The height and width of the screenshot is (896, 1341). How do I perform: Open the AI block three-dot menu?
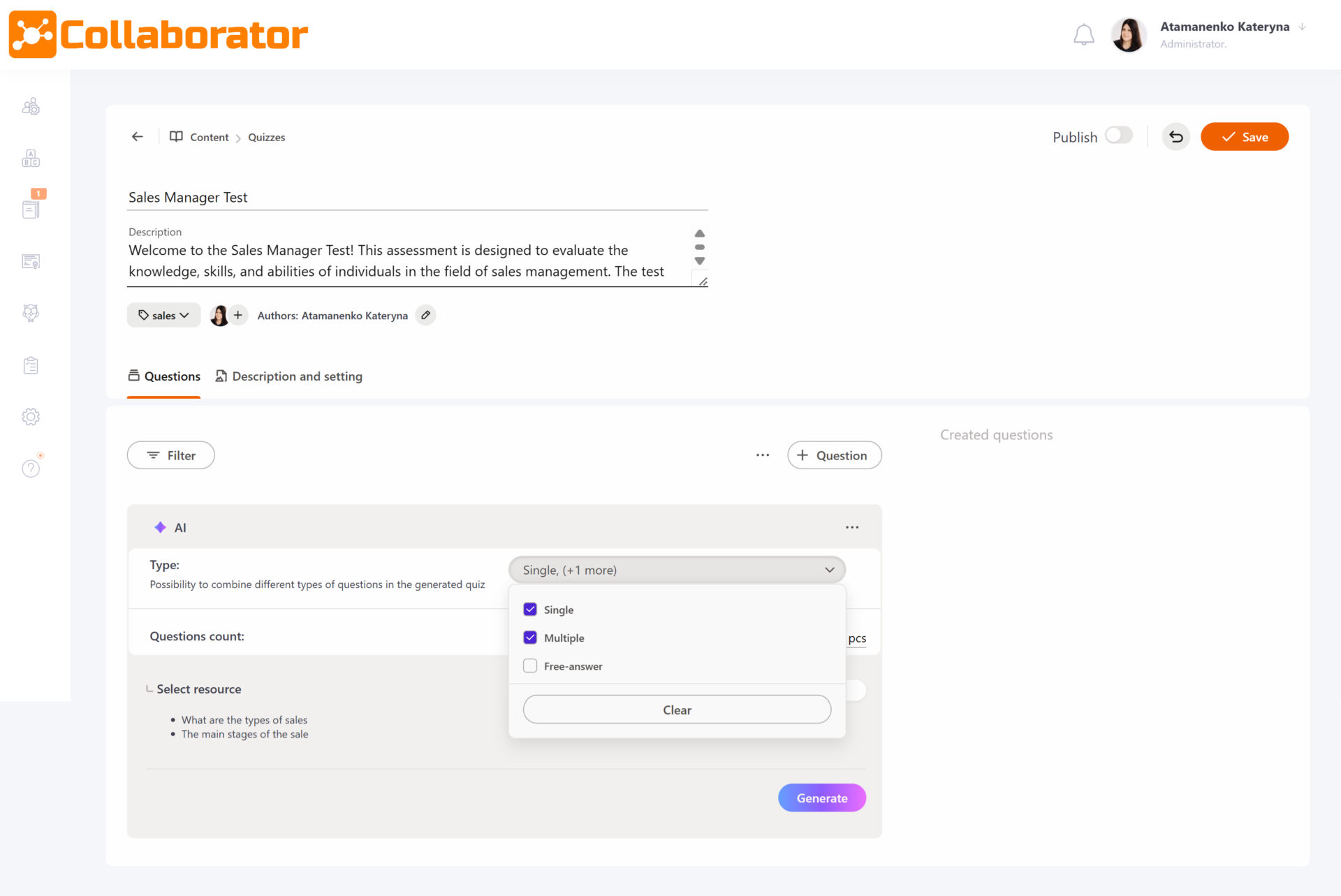click(852, 527)
